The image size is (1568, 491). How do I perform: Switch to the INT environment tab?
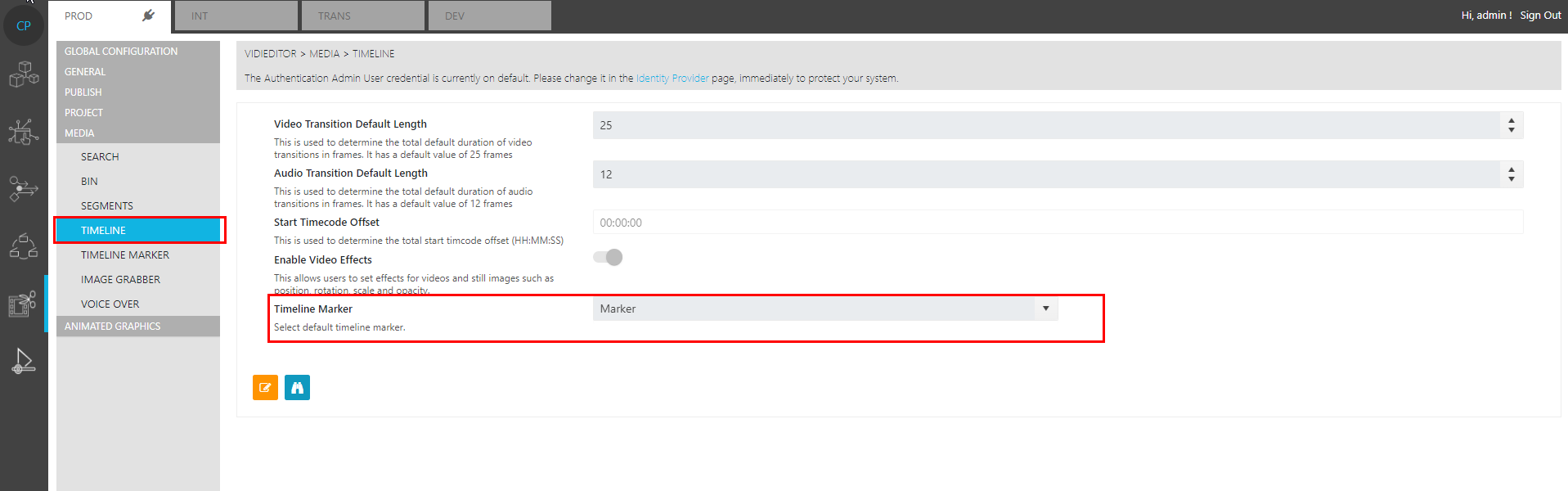[236, 16]
